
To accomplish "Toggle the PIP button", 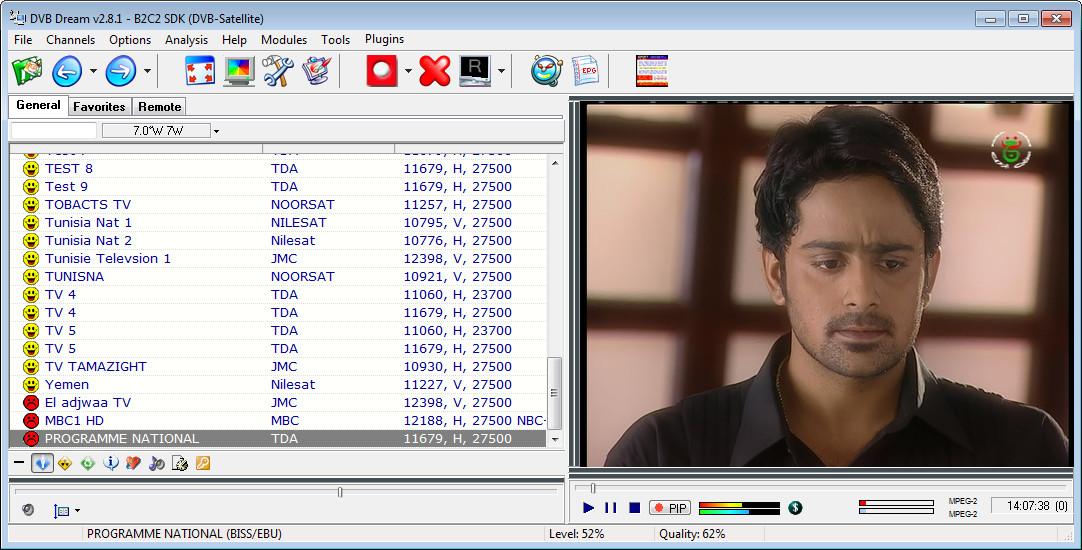I will pyautogui.click(x=670, y=508).
